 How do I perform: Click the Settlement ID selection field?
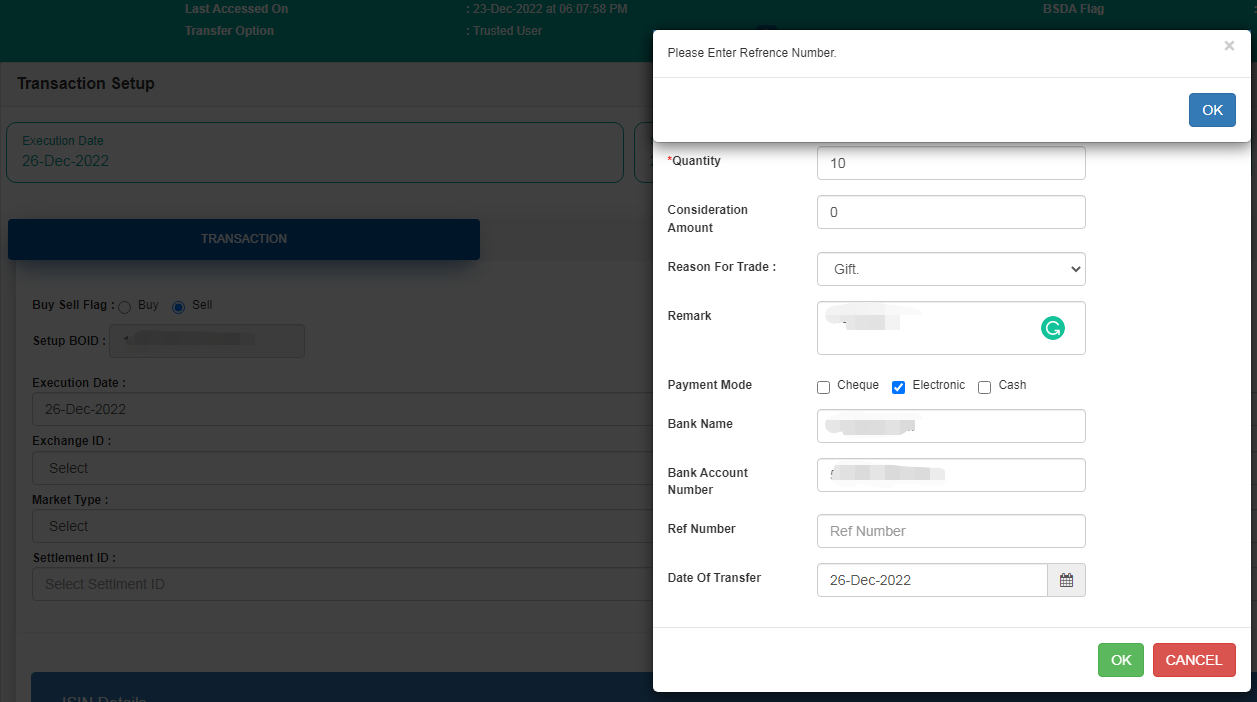[x=342, y=584]
